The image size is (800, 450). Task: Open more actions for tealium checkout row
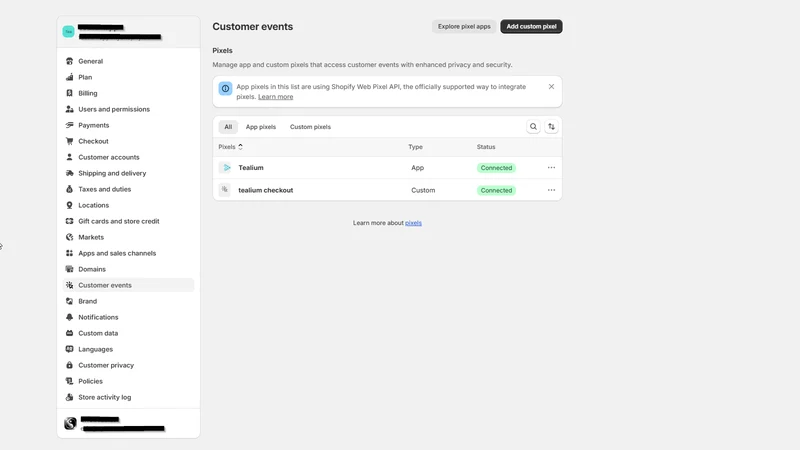pyautogui.click(x=551, y=190)
